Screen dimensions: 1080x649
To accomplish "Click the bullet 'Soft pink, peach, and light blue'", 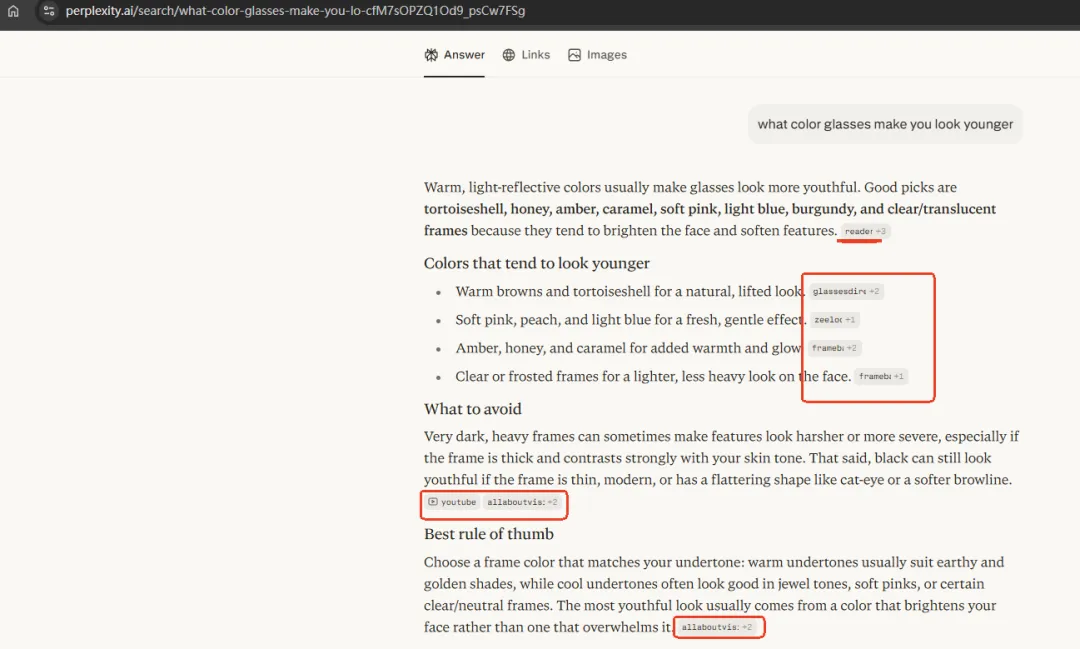I will (x=631, y=320).
